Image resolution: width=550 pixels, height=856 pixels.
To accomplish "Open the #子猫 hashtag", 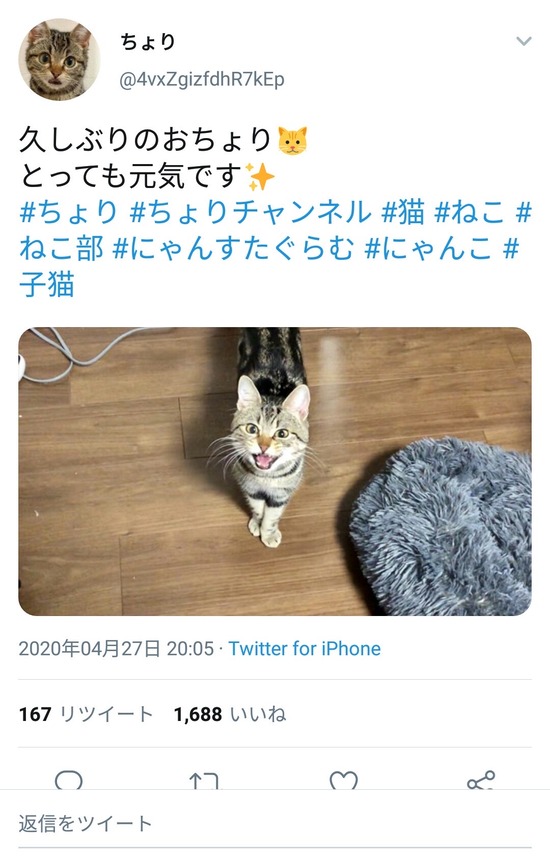I will pos(268,268).
